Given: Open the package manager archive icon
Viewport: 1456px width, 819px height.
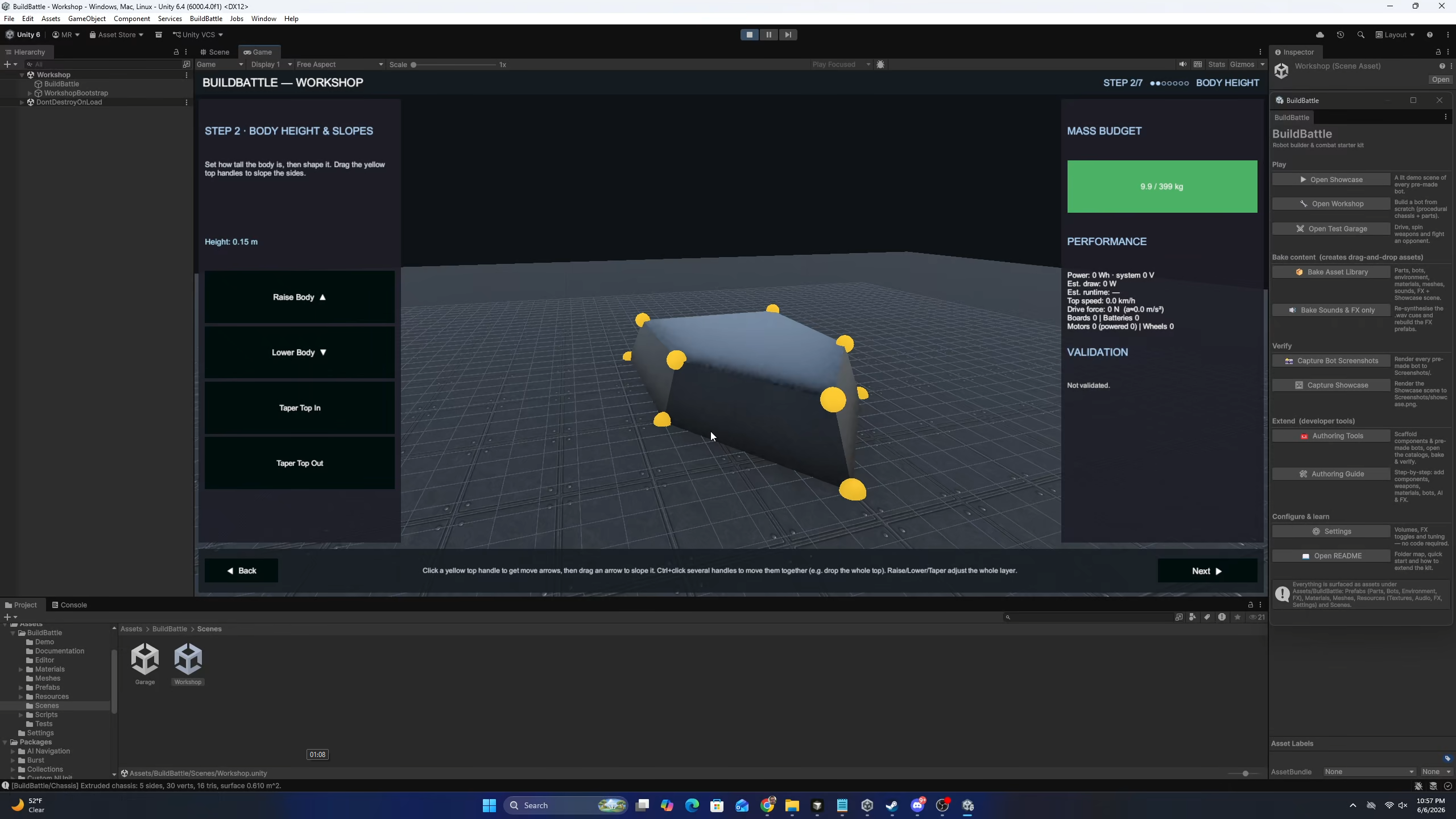Looking at the screenshot, I should click(159, 35).
